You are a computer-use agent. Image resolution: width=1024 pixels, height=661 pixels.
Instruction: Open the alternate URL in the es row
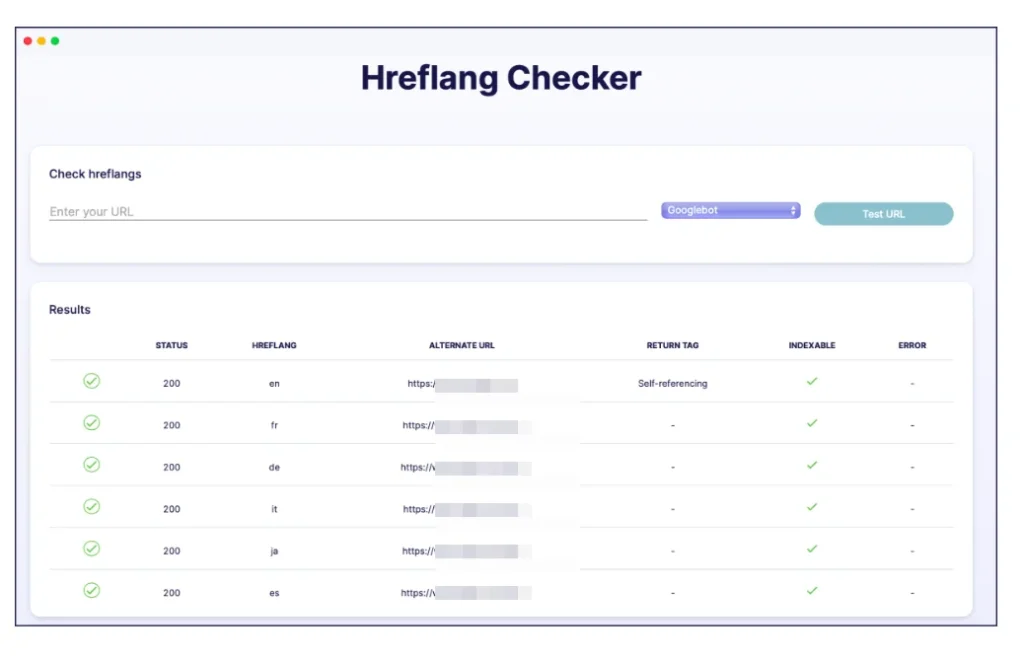tap(466, 593)
